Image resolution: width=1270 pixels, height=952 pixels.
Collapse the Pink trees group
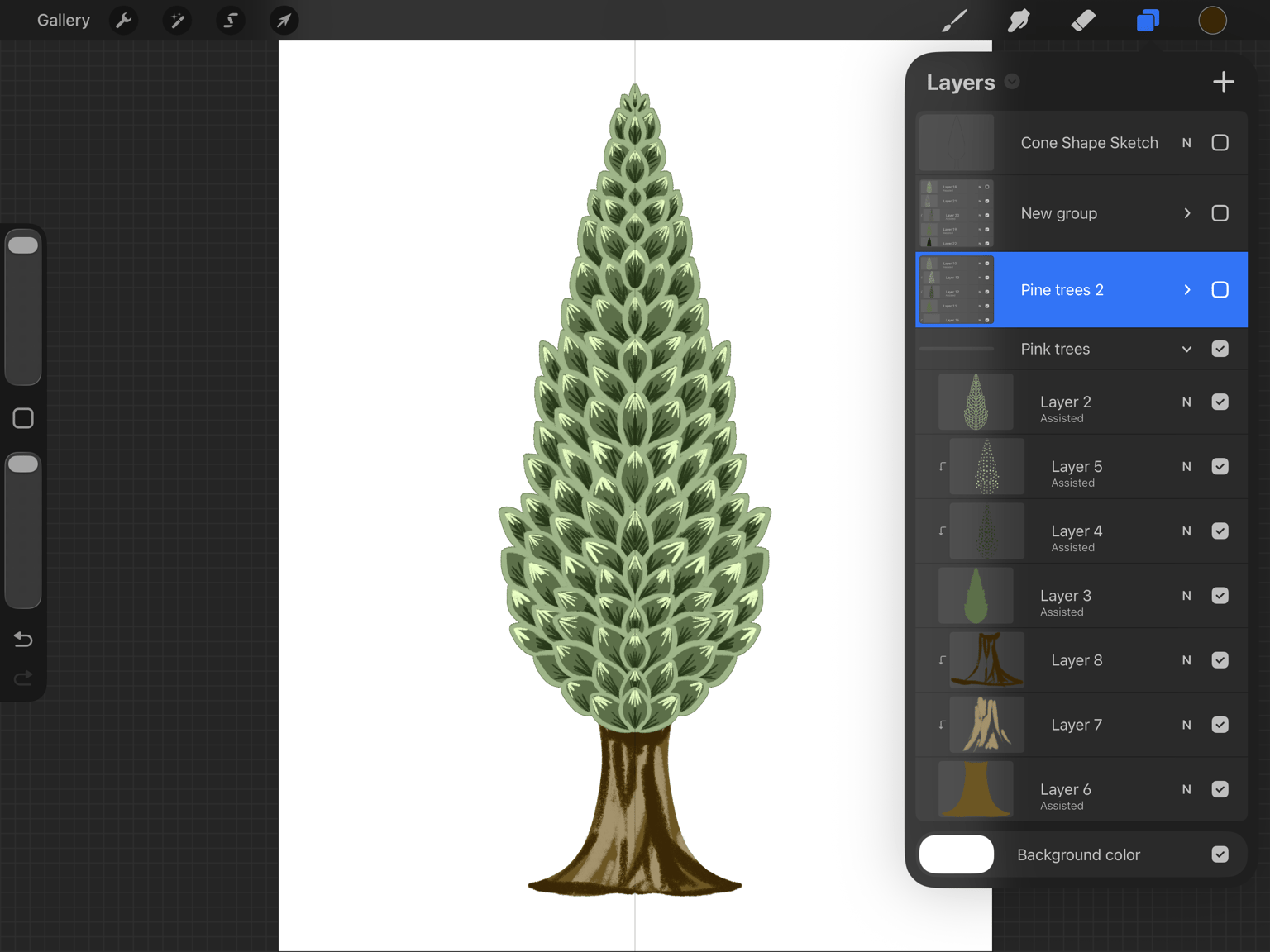[1187, 349]
